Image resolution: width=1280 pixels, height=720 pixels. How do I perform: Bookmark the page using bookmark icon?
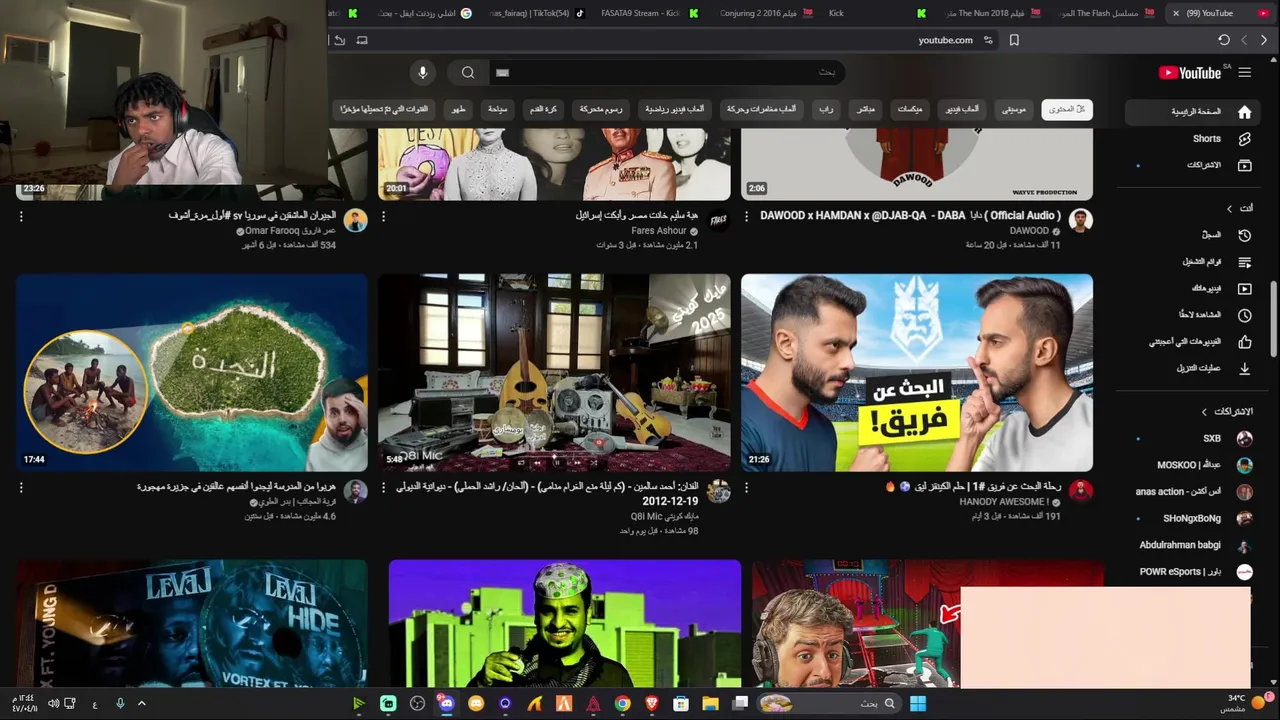coord(1014,40)
